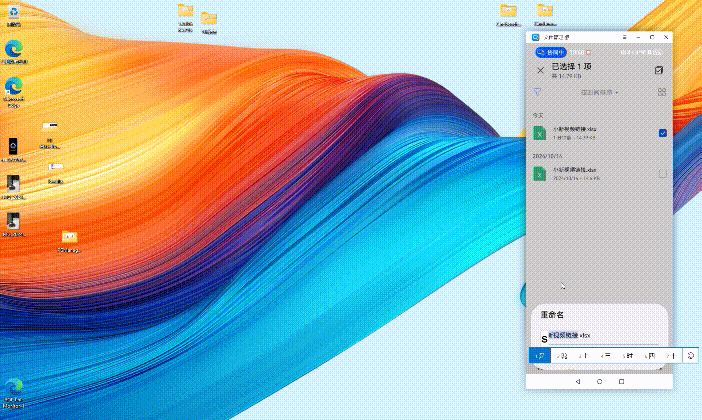The image size is (702, 420).
Task: Choose seventh IME candidate in candidate bar
Action: (671, 356)
